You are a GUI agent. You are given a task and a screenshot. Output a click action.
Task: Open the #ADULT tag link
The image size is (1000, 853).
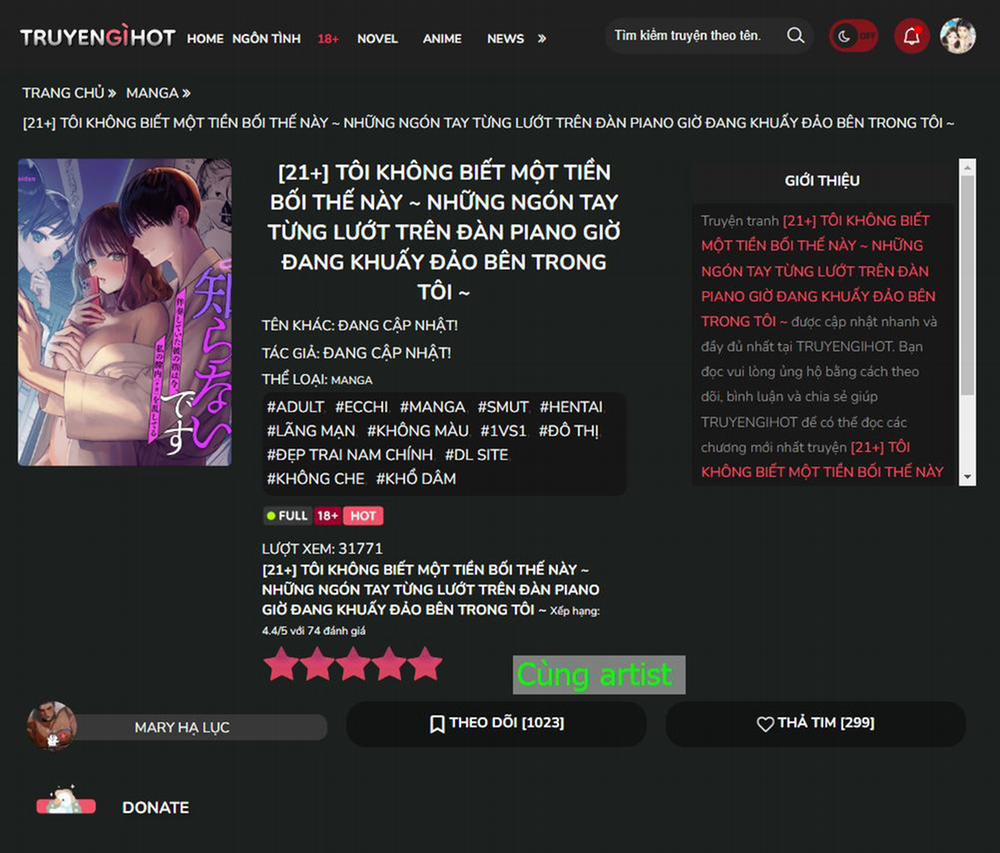[x=295, y=407]
